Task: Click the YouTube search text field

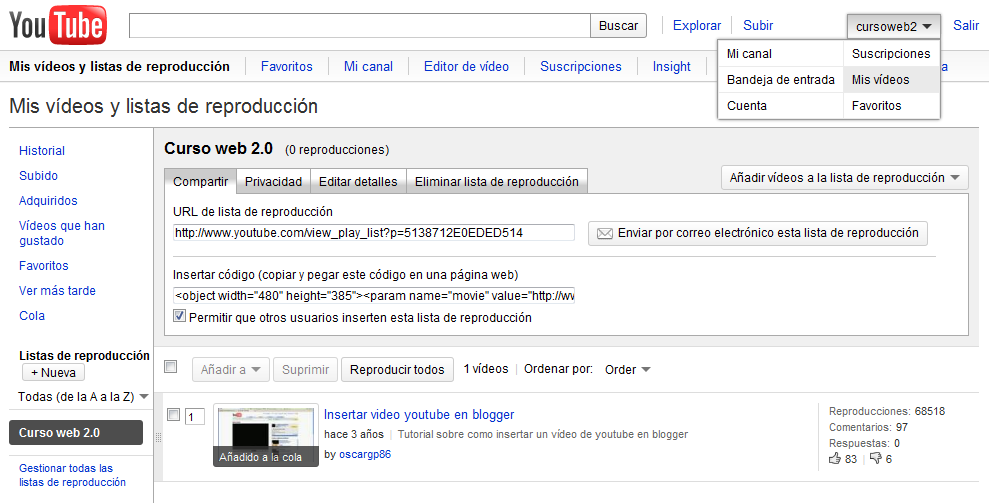Action: coord(360,26)
